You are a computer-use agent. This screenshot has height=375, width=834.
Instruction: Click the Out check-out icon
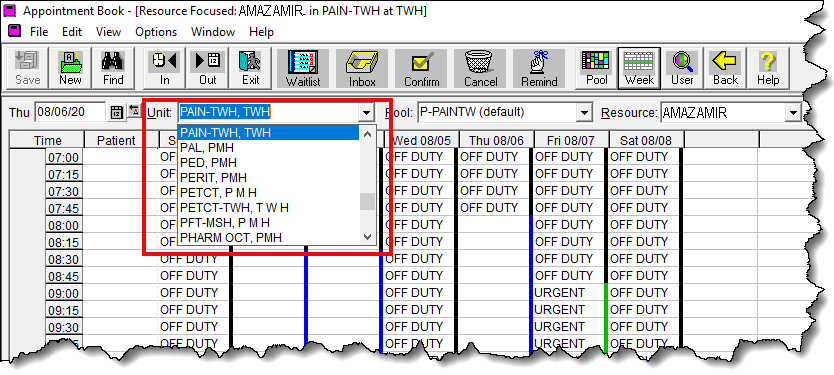tap(207, 69)
